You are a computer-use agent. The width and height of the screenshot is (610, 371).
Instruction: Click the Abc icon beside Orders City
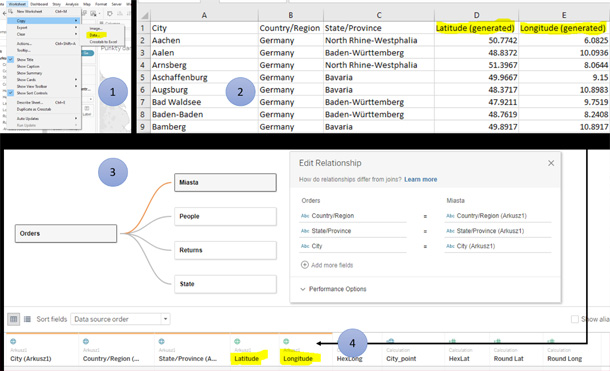click(x=305, y=246)
